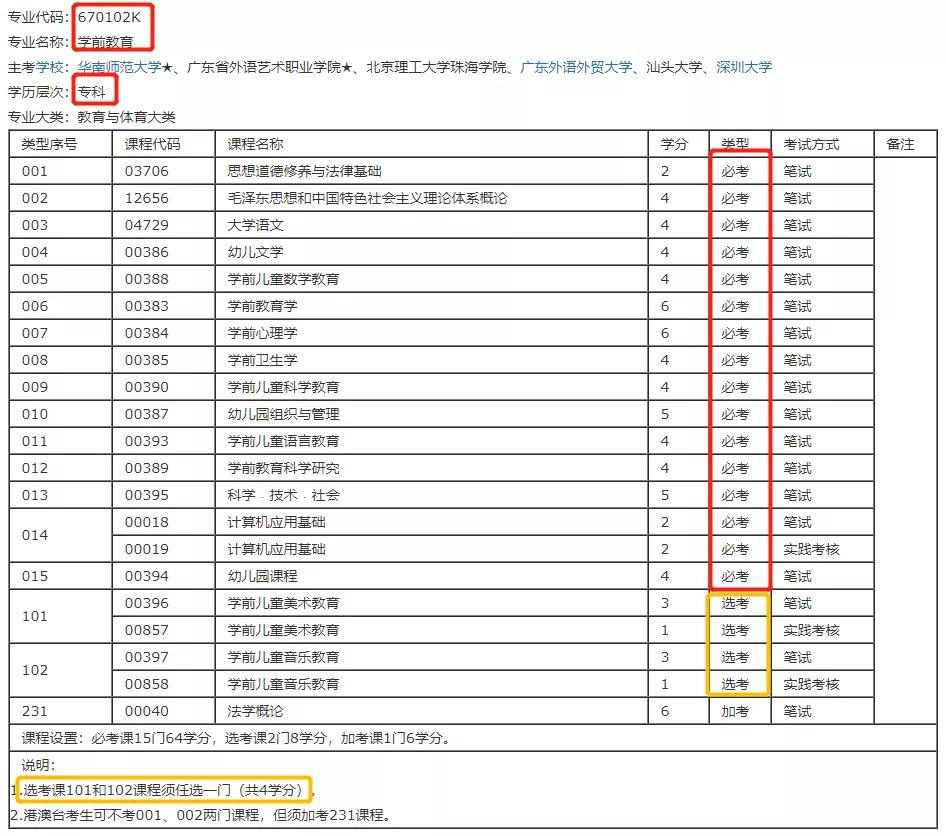Click the highlighted note about 选考课101和102

pyautogui.click(x=160, y=789)
